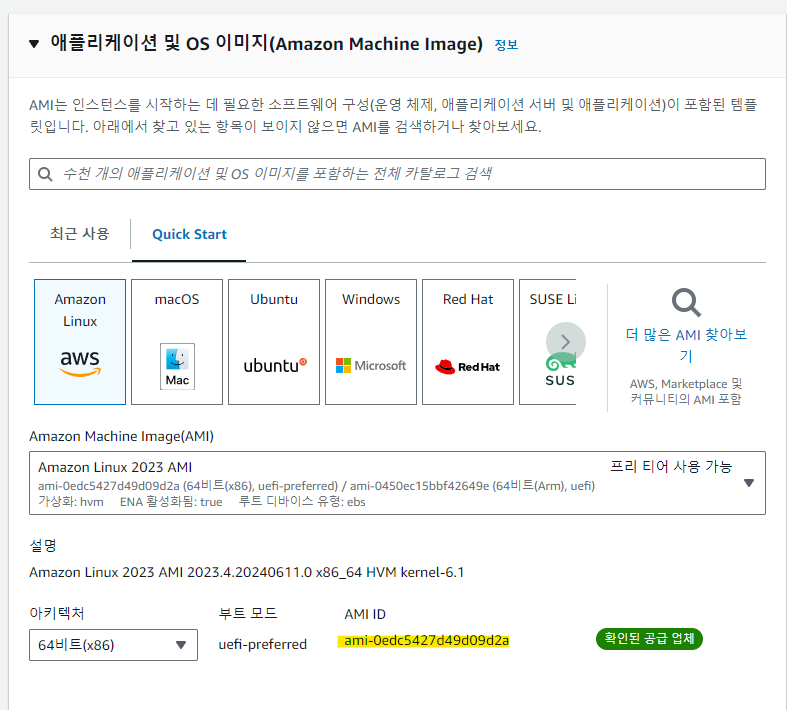
Task: Click the Red Hat logo
Action: [x=467, y=367]
